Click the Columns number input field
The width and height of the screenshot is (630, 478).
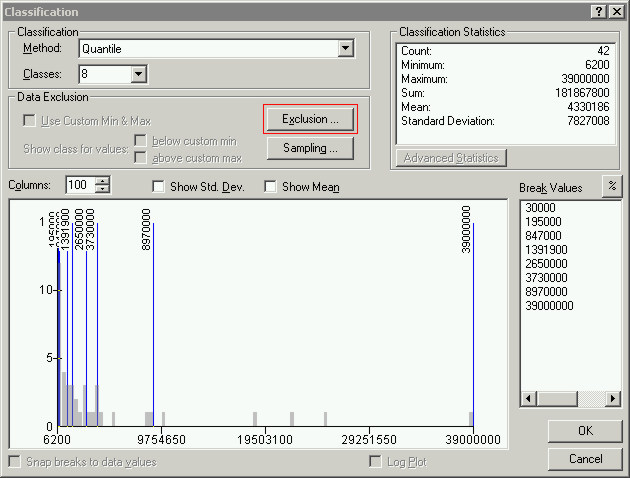(x=80, y=185)
